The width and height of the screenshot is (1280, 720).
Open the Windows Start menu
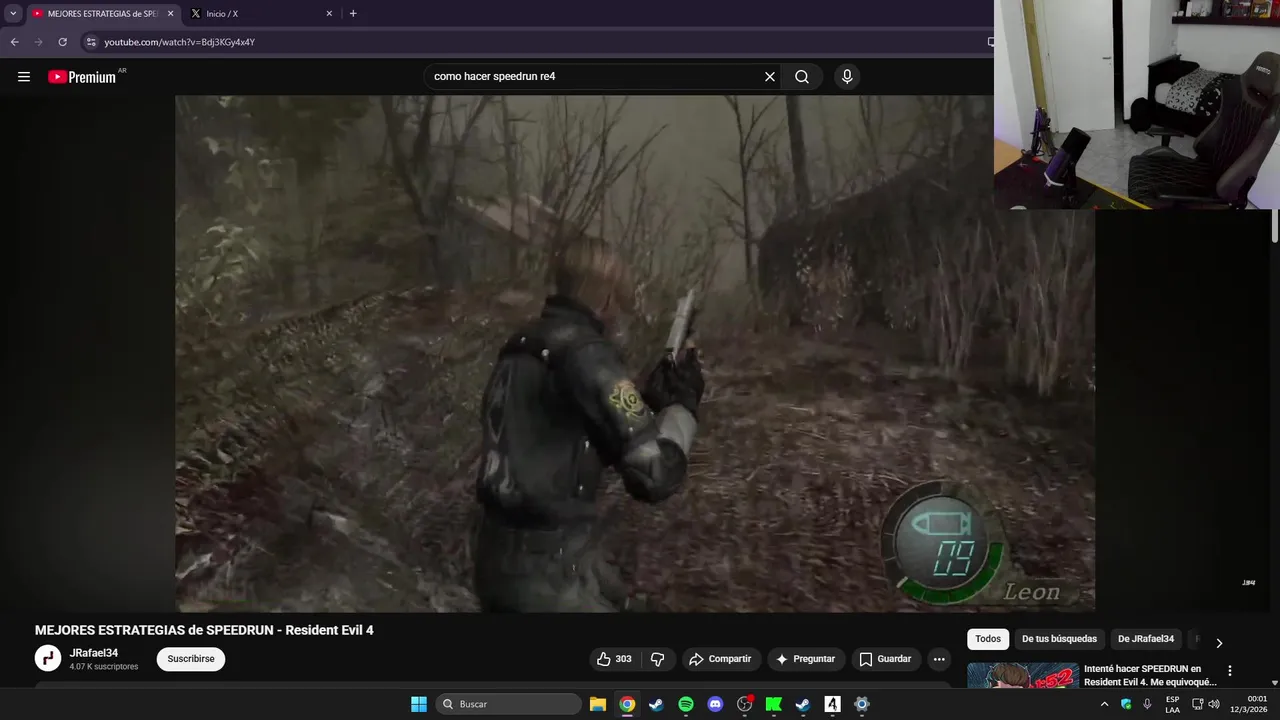419,704
